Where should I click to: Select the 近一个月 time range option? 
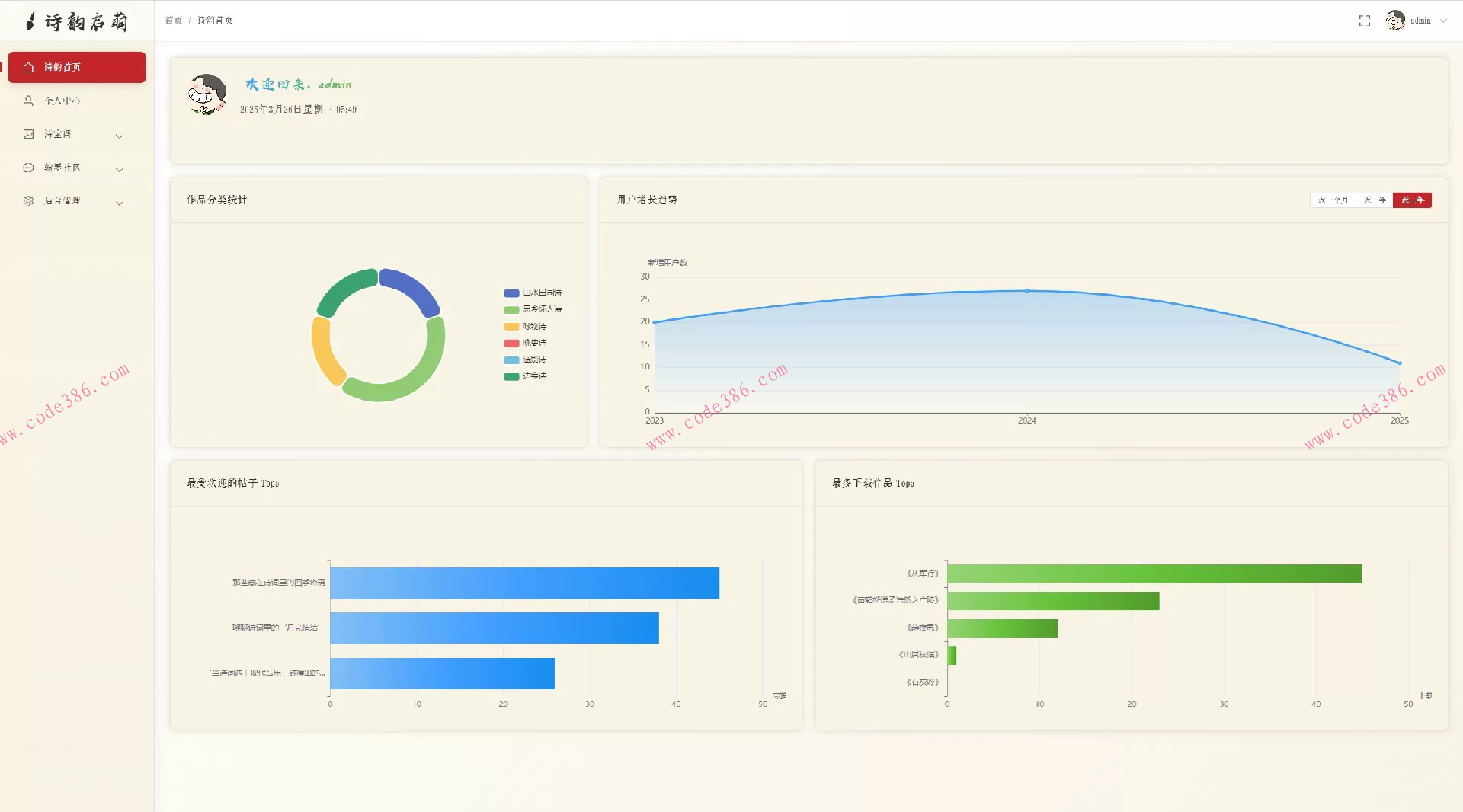[1333, 200]
